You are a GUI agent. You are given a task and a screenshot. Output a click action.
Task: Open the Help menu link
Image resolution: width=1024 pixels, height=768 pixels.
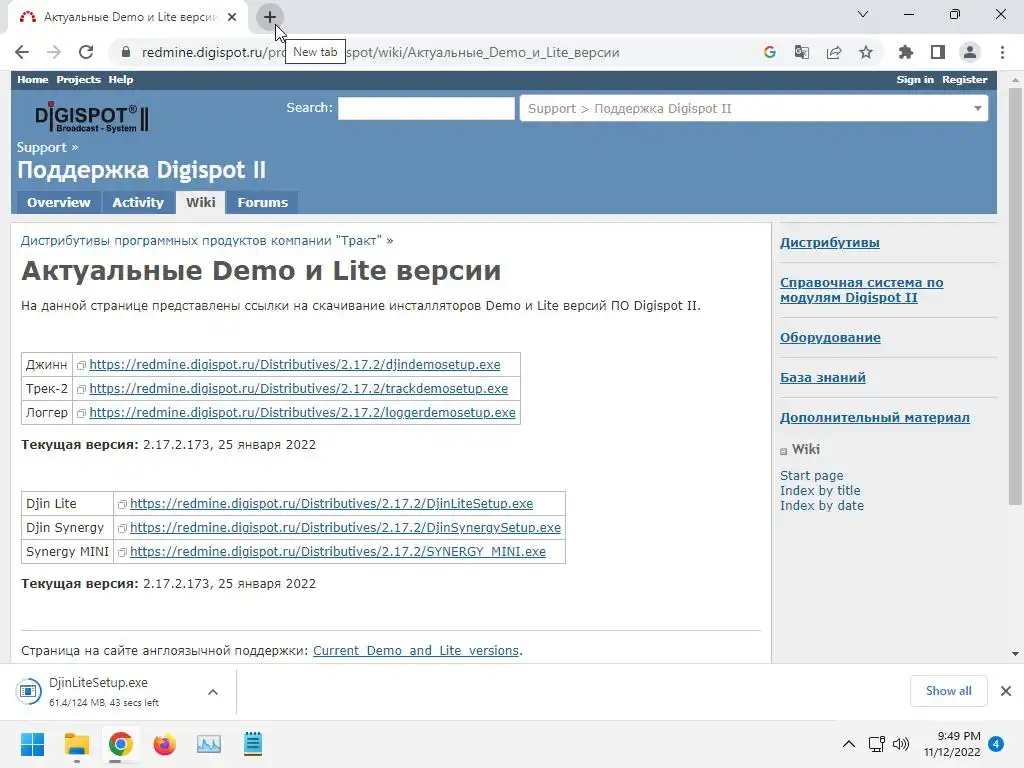pyautogui.click(x=121, y=80)
